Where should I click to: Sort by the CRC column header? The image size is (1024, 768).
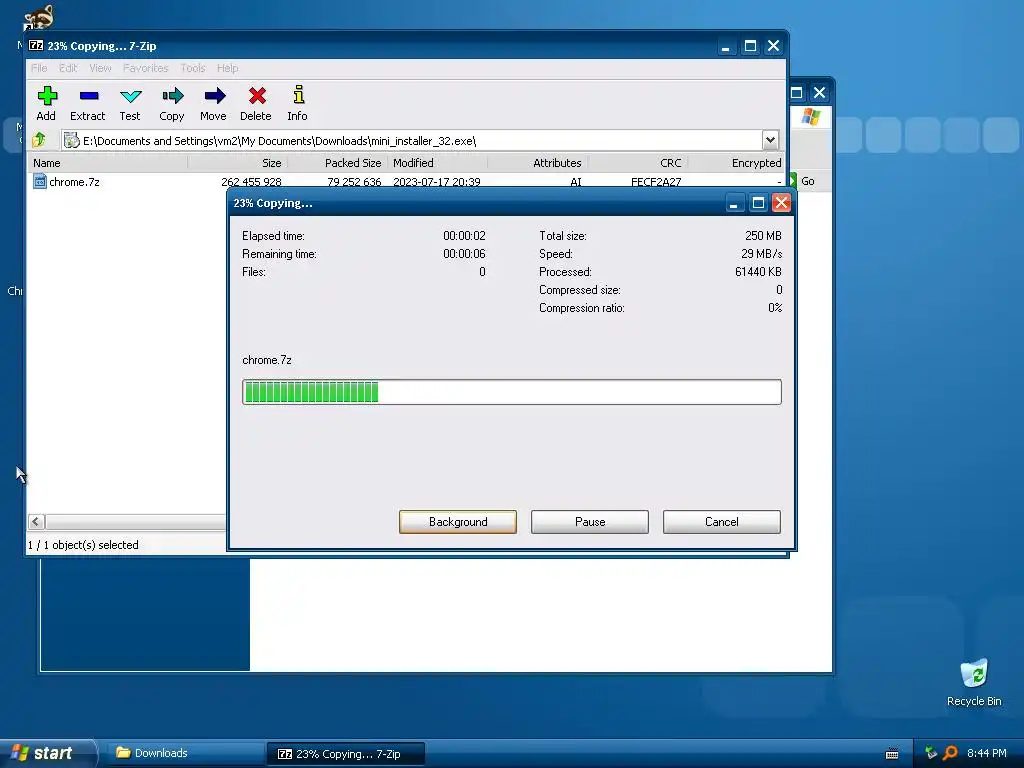coord(637,163)
